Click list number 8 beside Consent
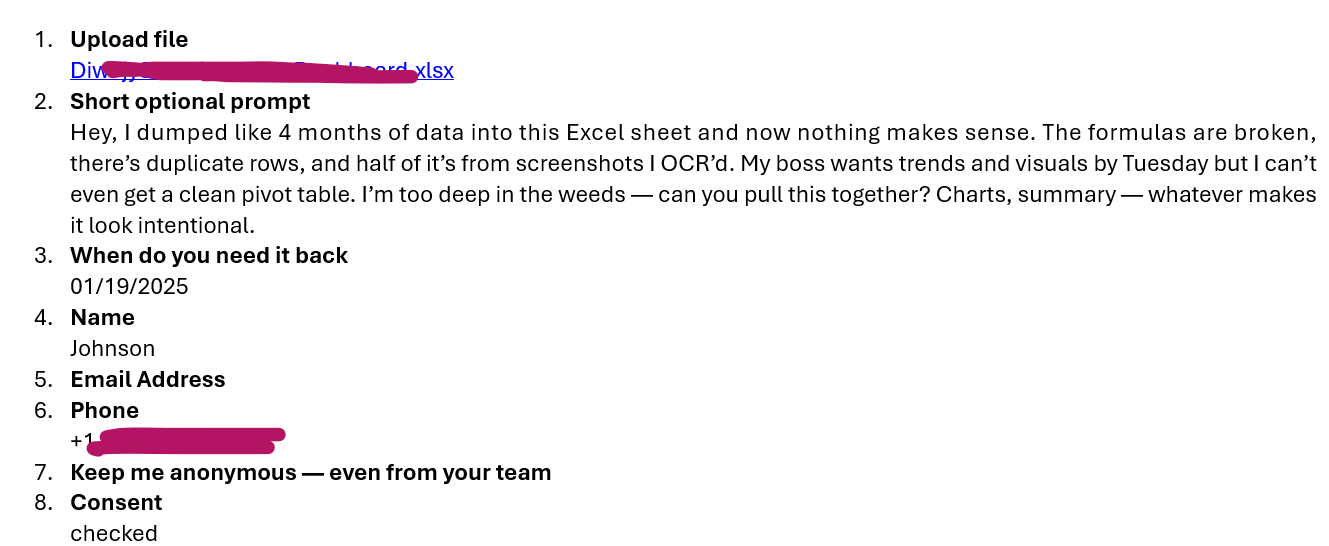1329x546 pixels. point(42,503)
